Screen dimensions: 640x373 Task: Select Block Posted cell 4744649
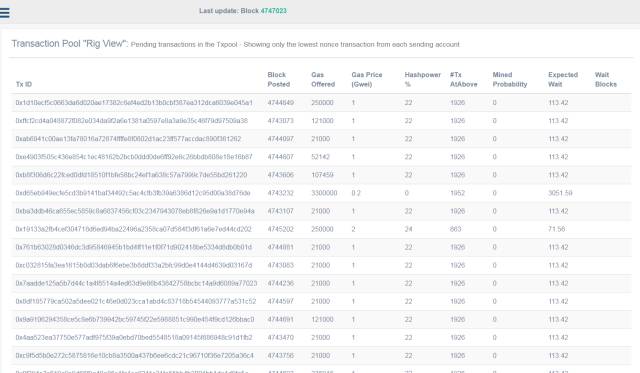[280, 103]
